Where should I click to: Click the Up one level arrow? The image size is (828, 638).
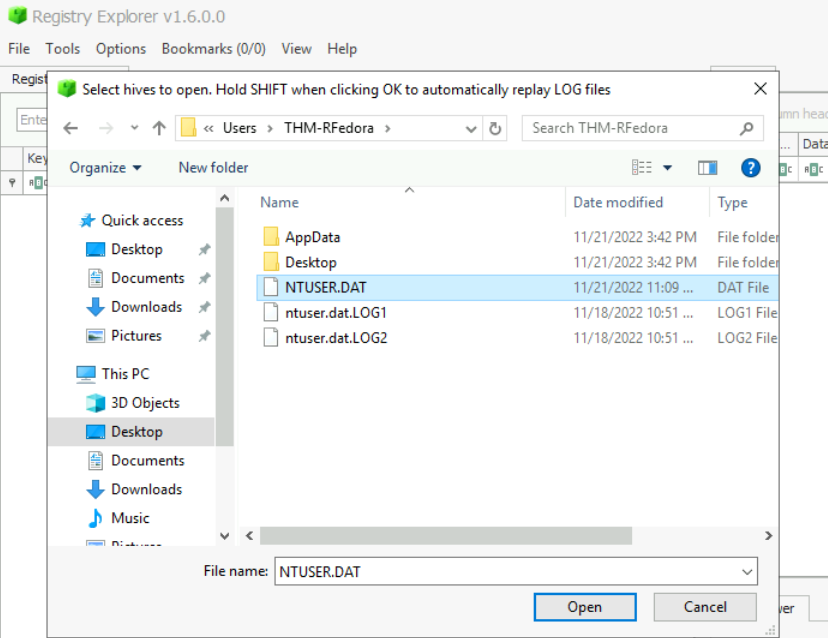click(159, 128)
